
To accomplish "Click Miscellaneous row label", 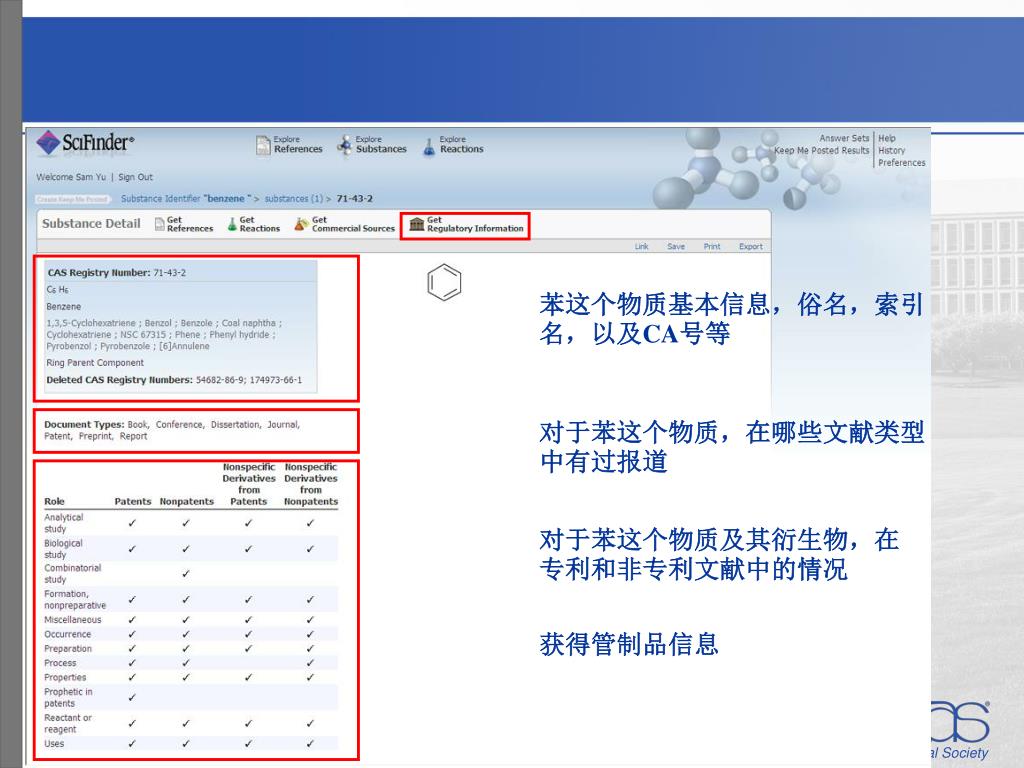I will coord(72,620).
